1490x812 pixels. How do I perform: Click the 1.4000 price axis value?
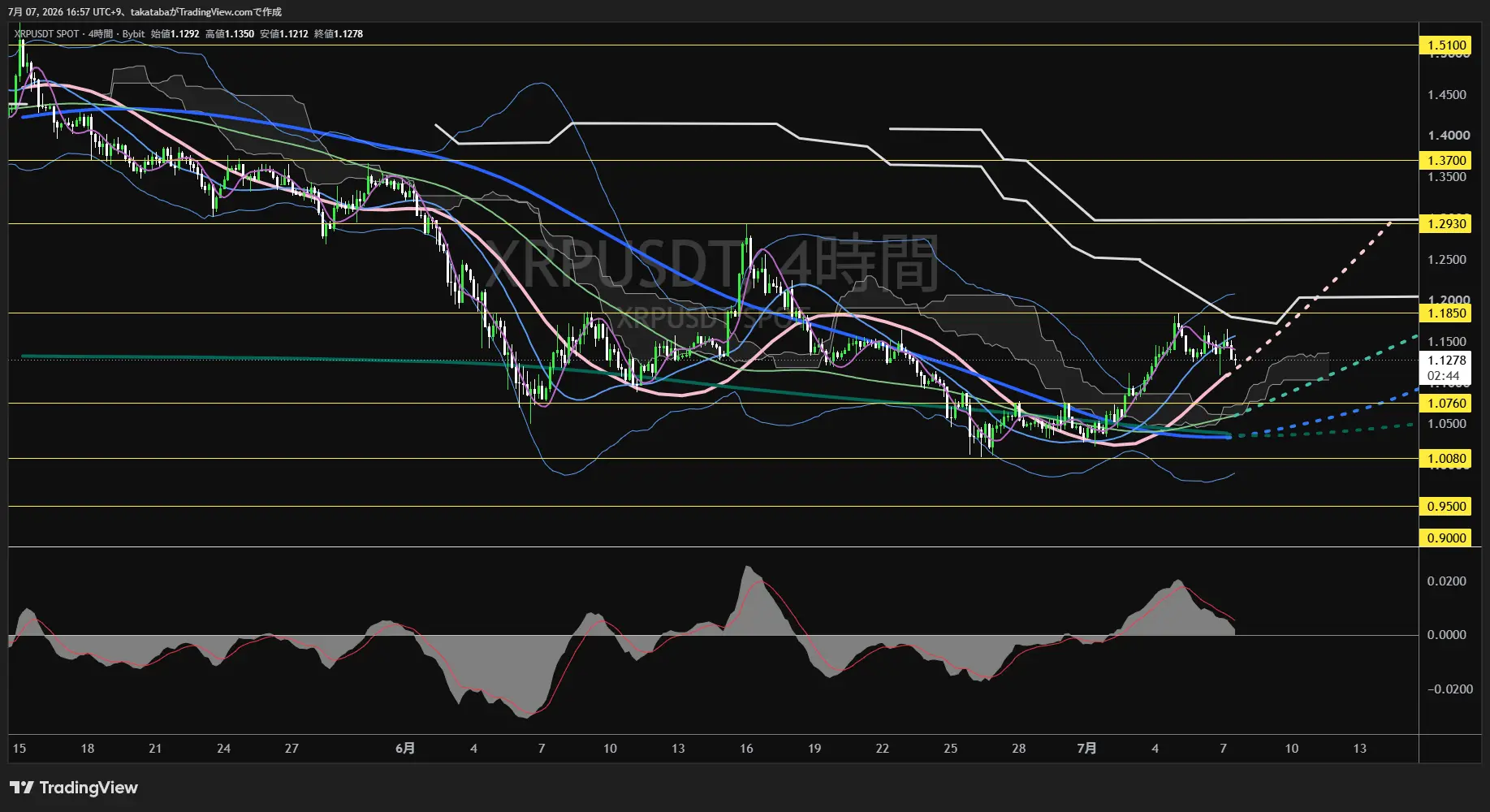pyautogui.click(x=1447, y=136)
